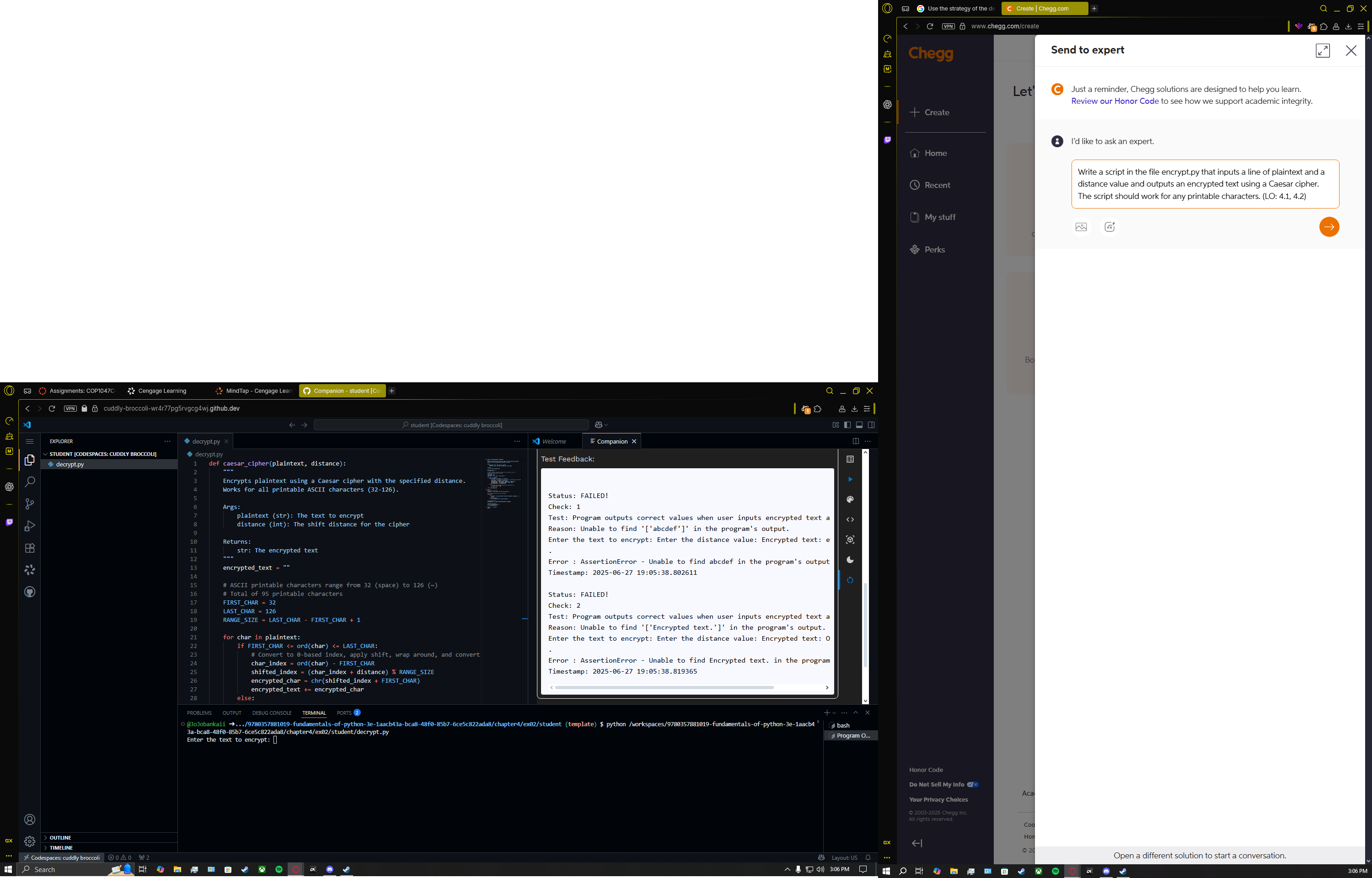Run the program via the play icon in Companion panel
This screenshot has width=1372, height=878.
(x=850, y=480)
